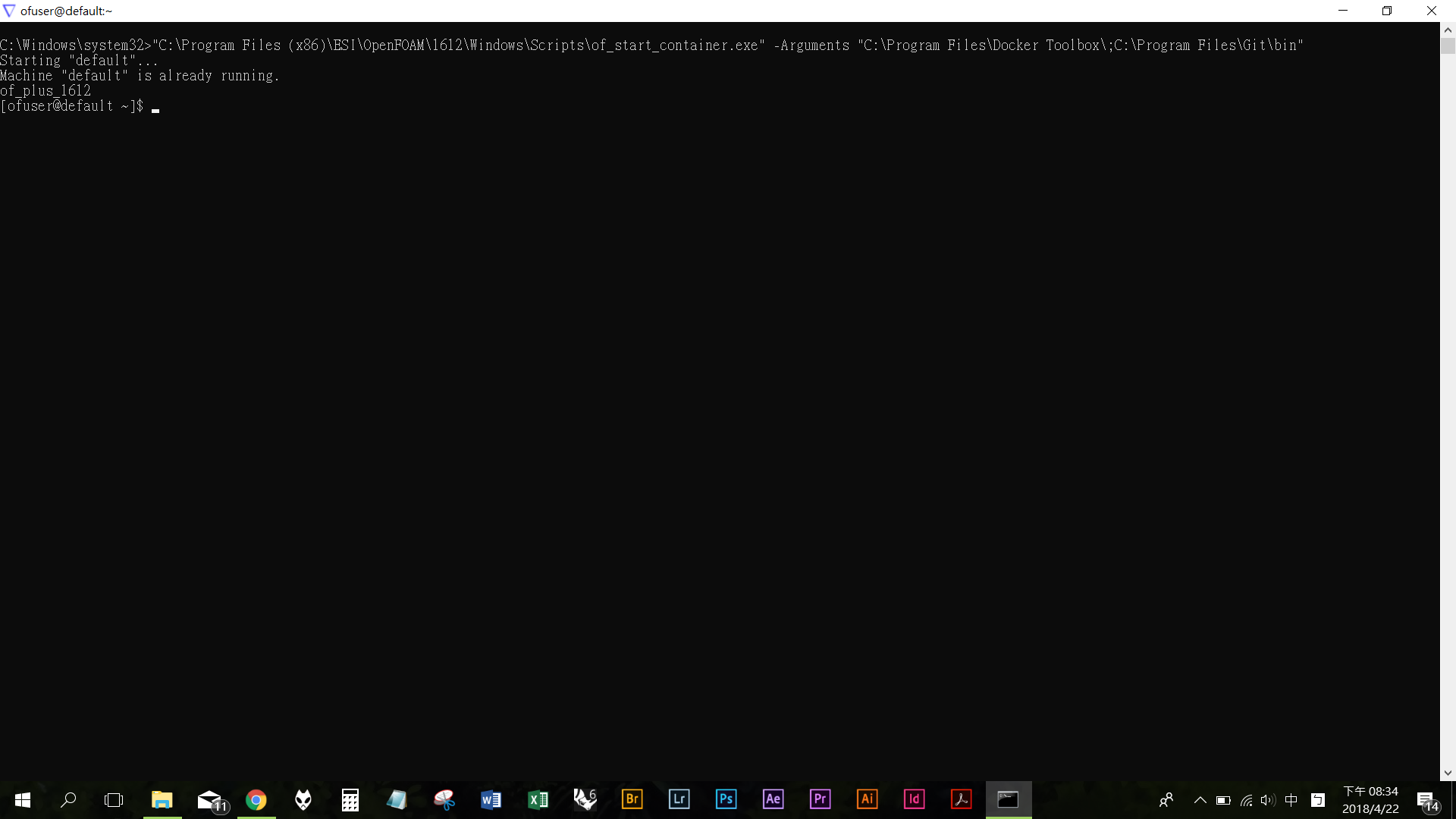Launch Premiere Pro

(820, 799)
